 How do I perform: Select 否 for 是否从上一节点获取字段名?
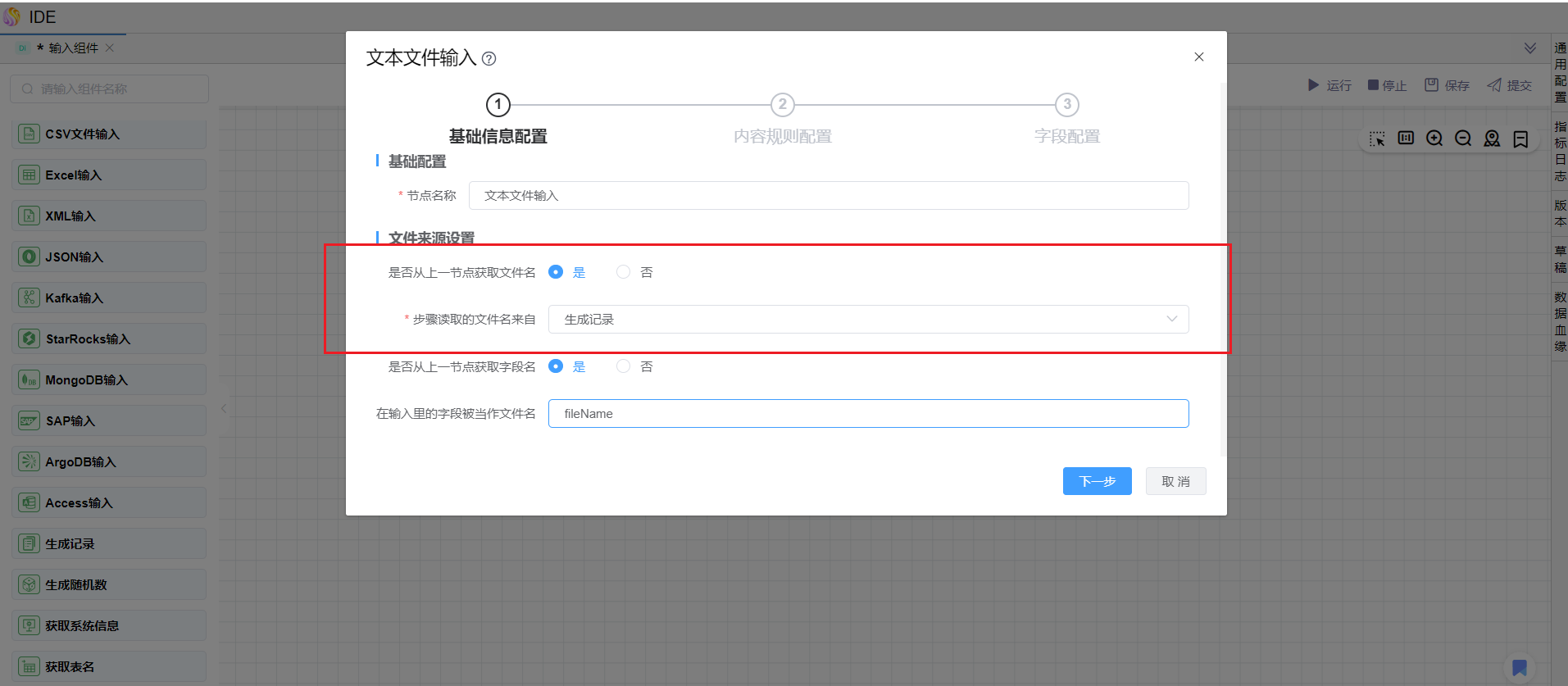pos(624,366)
